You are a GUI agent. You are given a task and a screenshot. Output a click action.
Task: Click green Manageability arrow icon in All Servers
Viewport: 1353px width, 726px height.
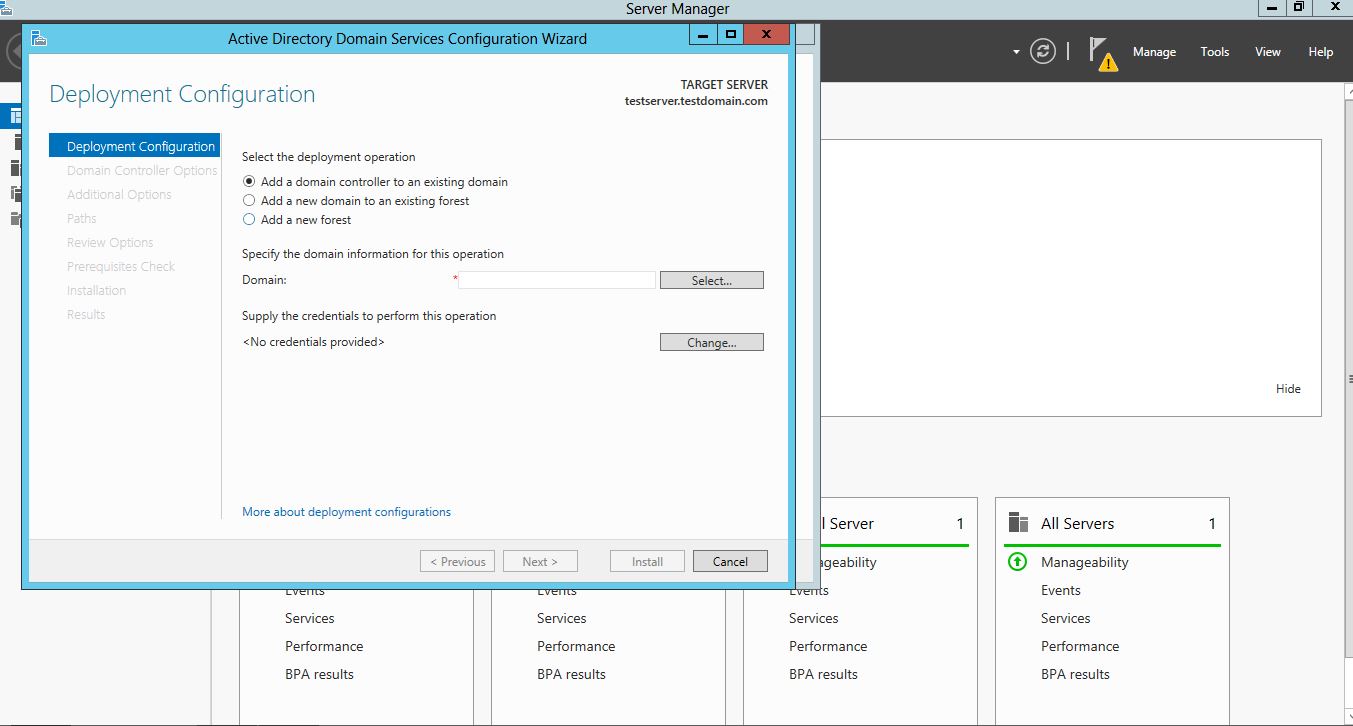[x=1017, y=562]
